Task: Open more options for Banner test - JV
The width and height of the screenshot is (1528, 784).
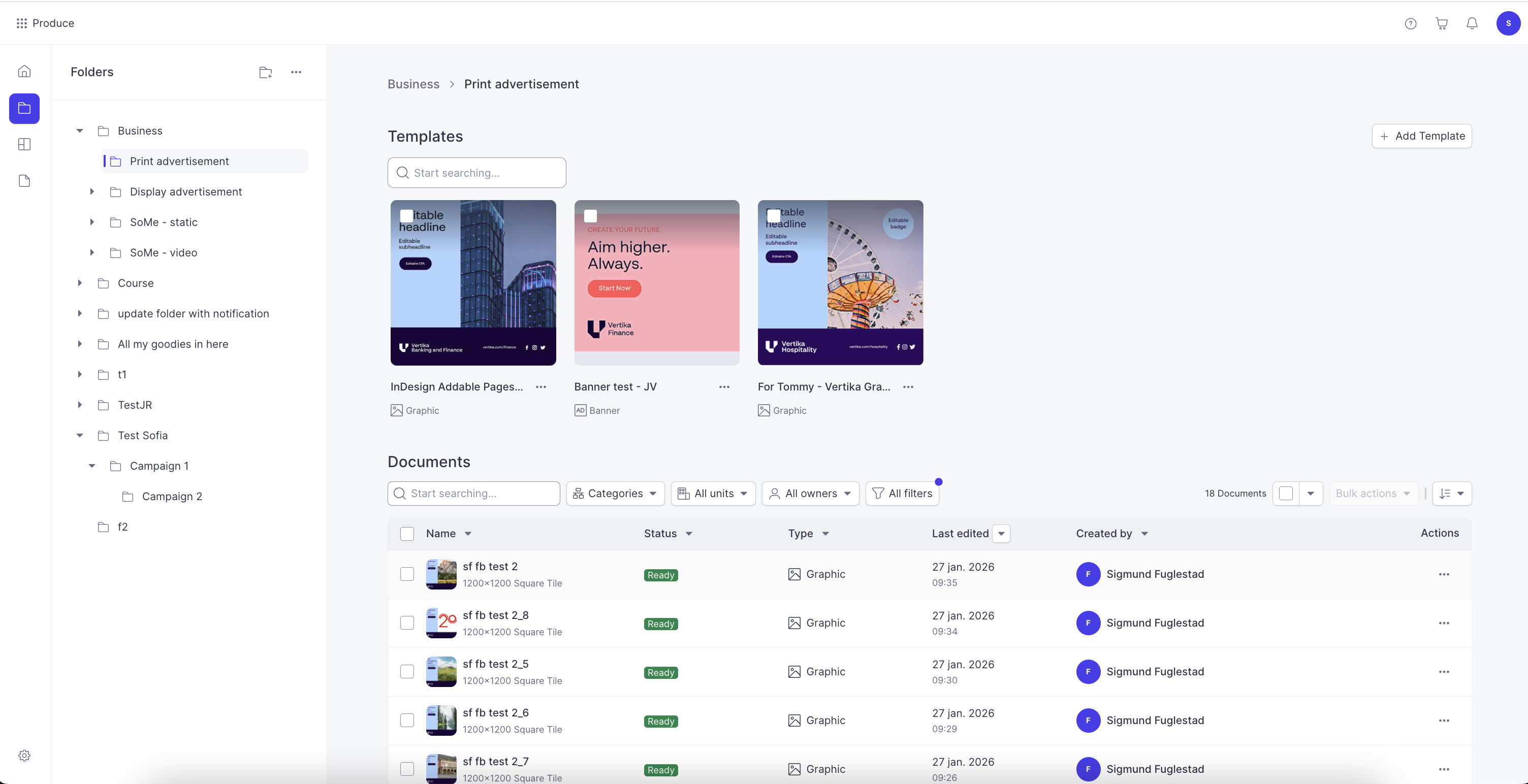Action: (x=724, y=386)
